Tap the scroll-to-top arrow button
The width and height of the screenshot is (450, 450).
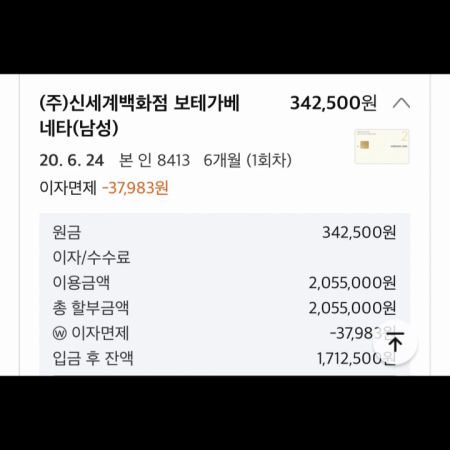tap(395, 343)
